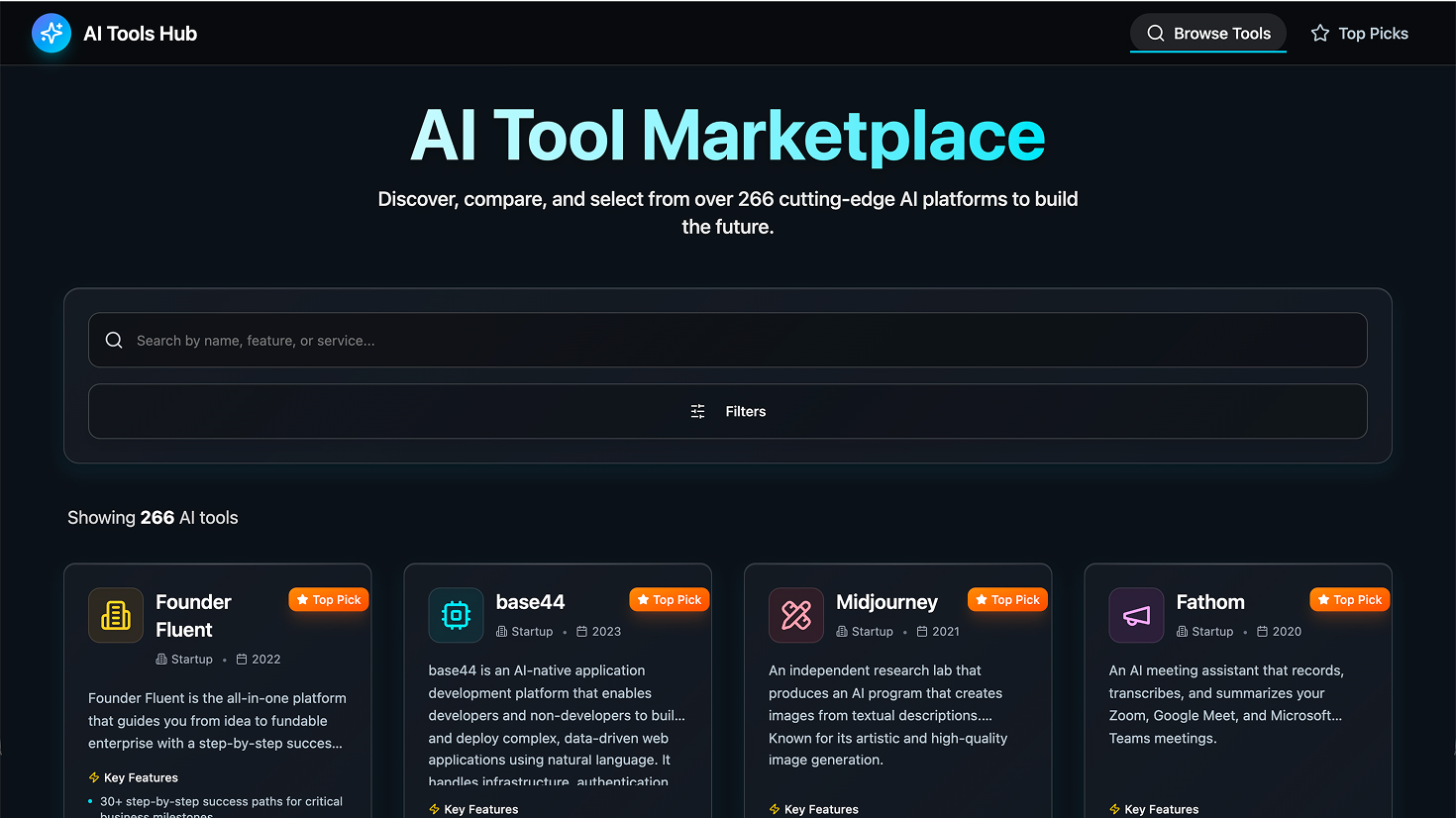The image size is (1456, 818).
Task: Click the magnifier icon in Browse Tools
Action: (x=1156, y=34)
